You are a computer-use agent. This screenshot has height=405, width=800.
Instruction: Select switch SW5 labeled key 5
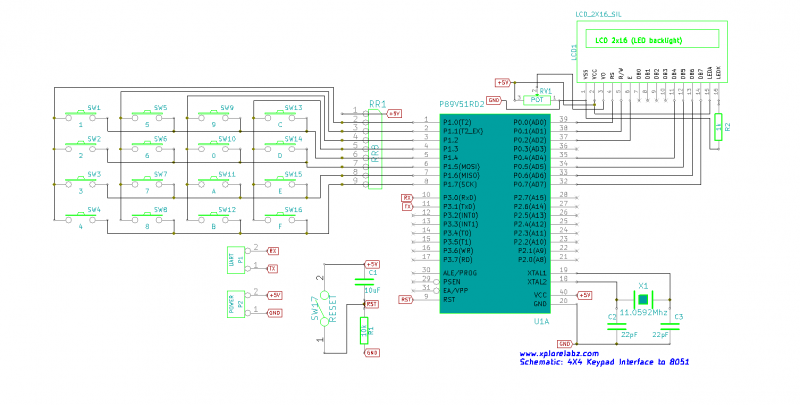coord(147,117)
